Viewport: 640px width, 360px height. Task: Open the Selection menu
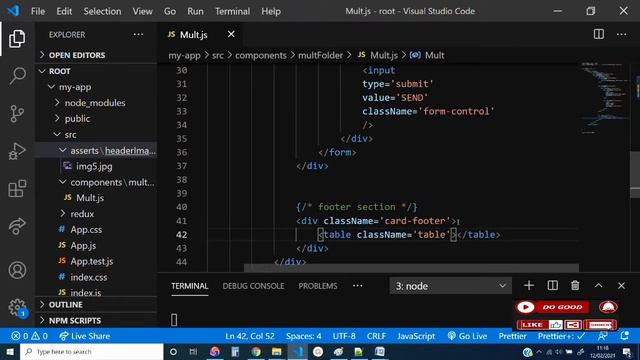coord(102,11)
